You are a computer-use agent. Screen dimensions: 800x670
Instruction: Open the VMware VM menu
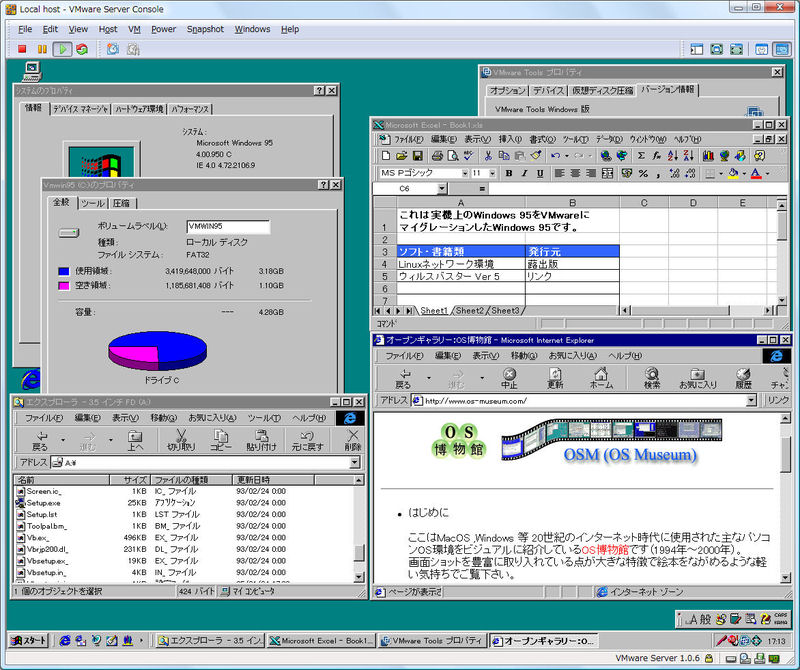click(134, 29)
